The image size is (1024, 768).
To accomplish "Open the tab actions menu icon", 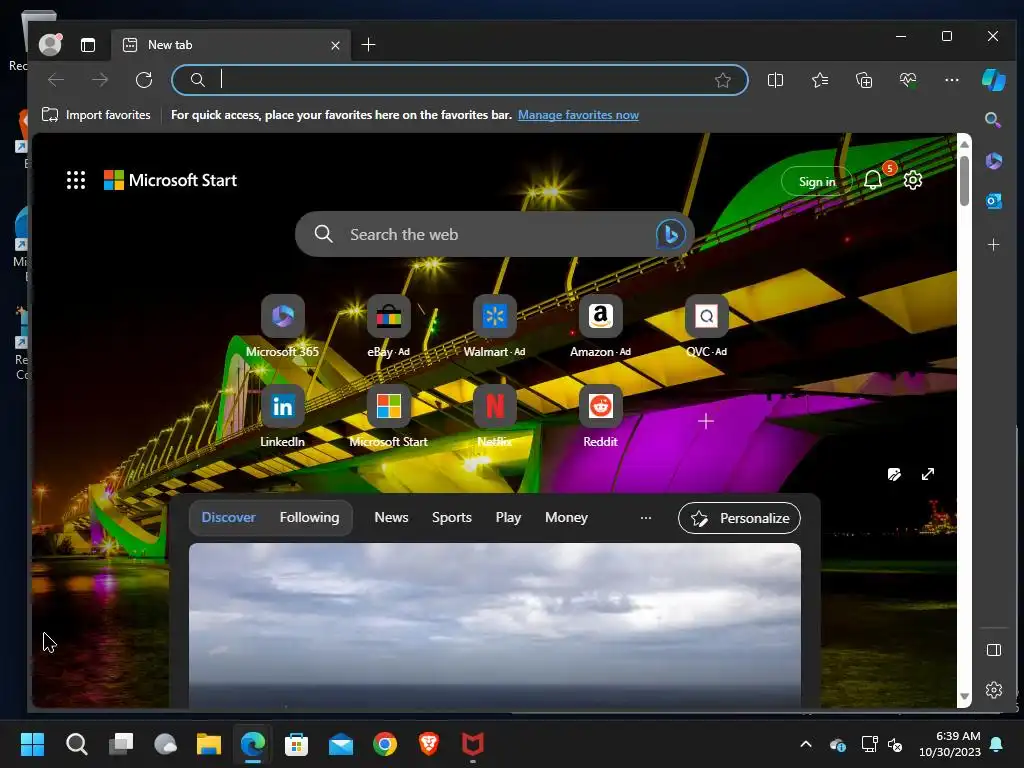I will pyautogui.click(x=88, y=44).
